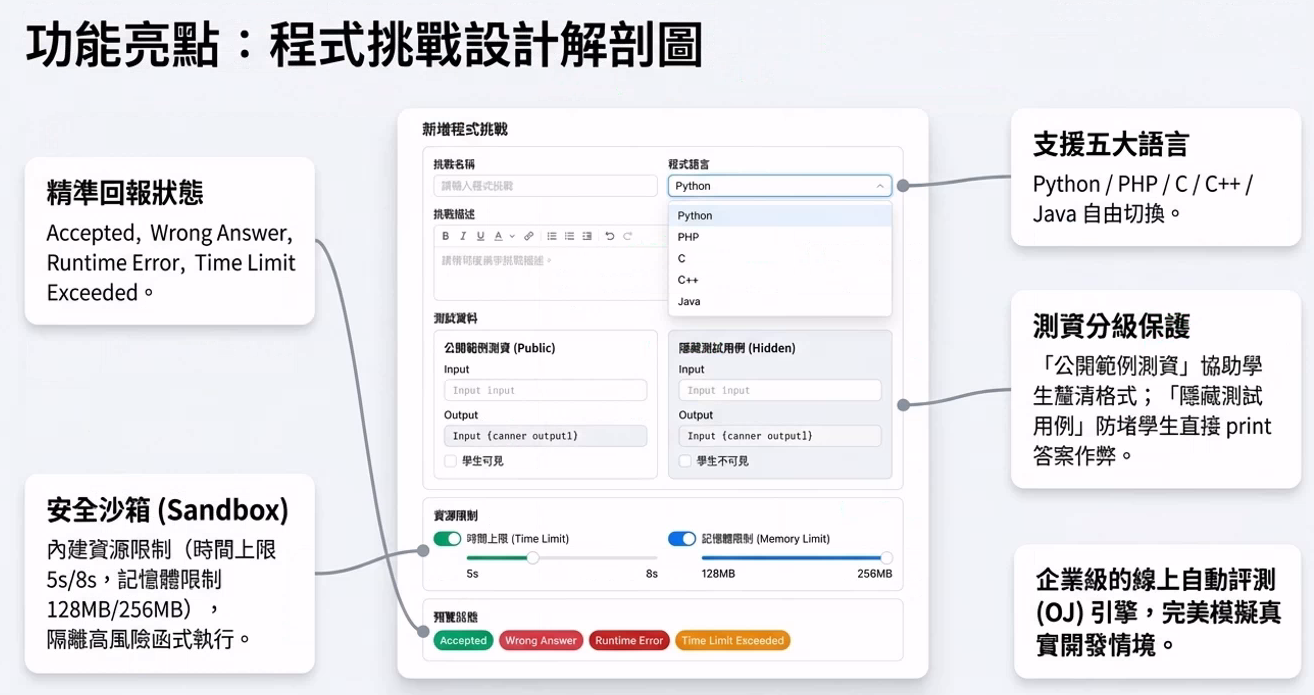
Task: Pick C++ from the language options
Action: (688, 280)
